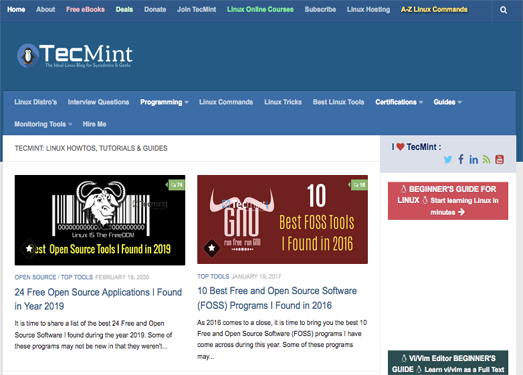The image size is (523, 375).
Task: Open Linux Tricks category
Action: [283, 102]
